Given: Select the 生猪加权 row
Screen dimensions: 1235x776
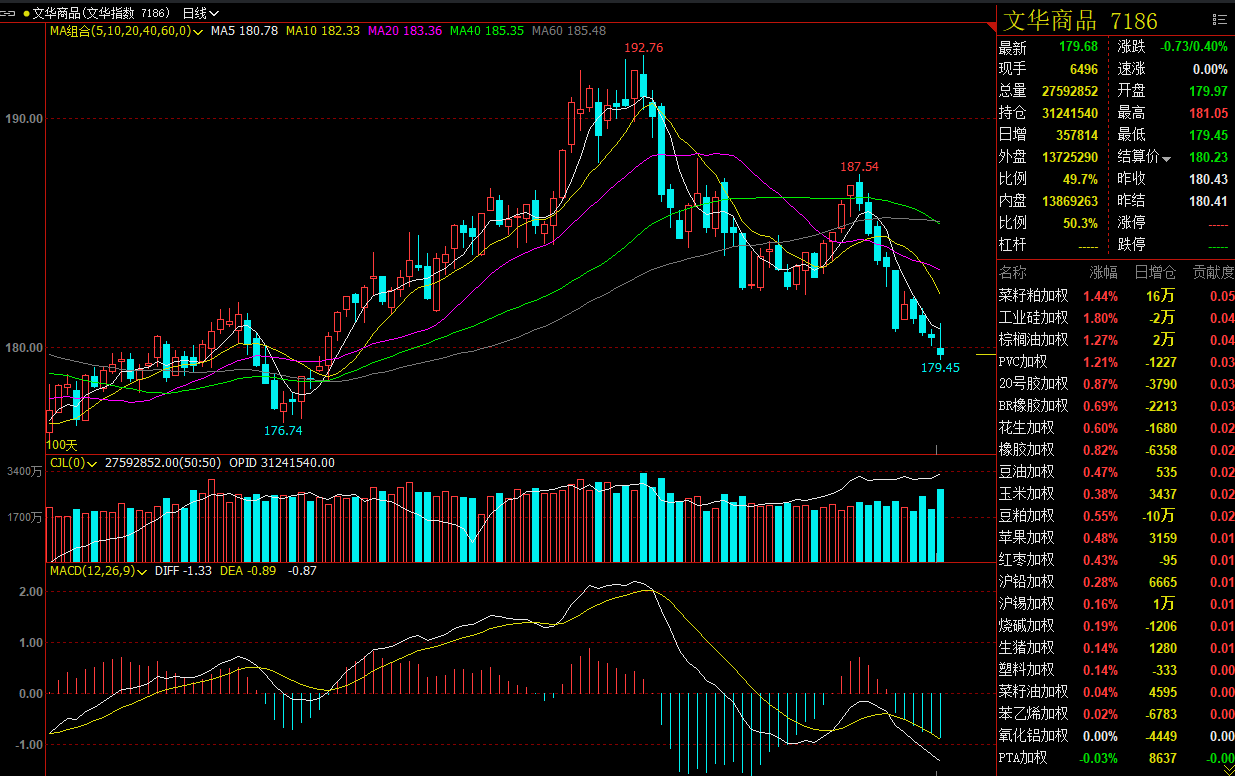Looking at the screenshot, I should click(1116, 648).
